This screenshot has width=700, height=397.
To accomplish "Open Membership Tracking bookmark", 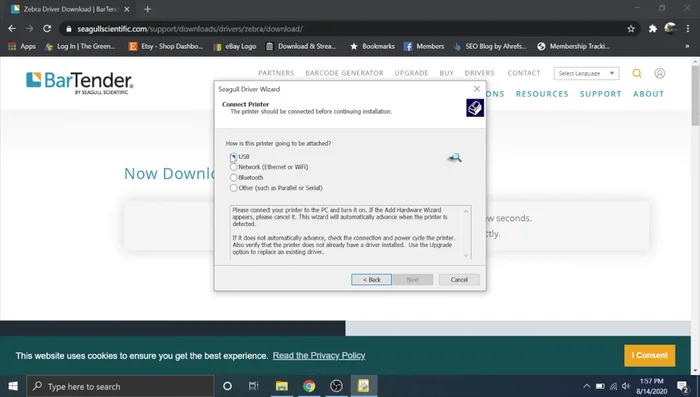I will pos(573,46).
